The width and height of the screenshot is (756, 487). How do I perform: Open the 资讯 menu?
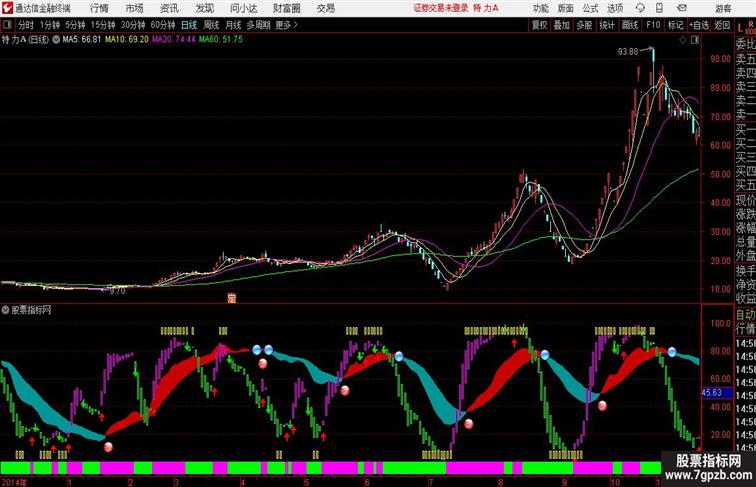169,8
